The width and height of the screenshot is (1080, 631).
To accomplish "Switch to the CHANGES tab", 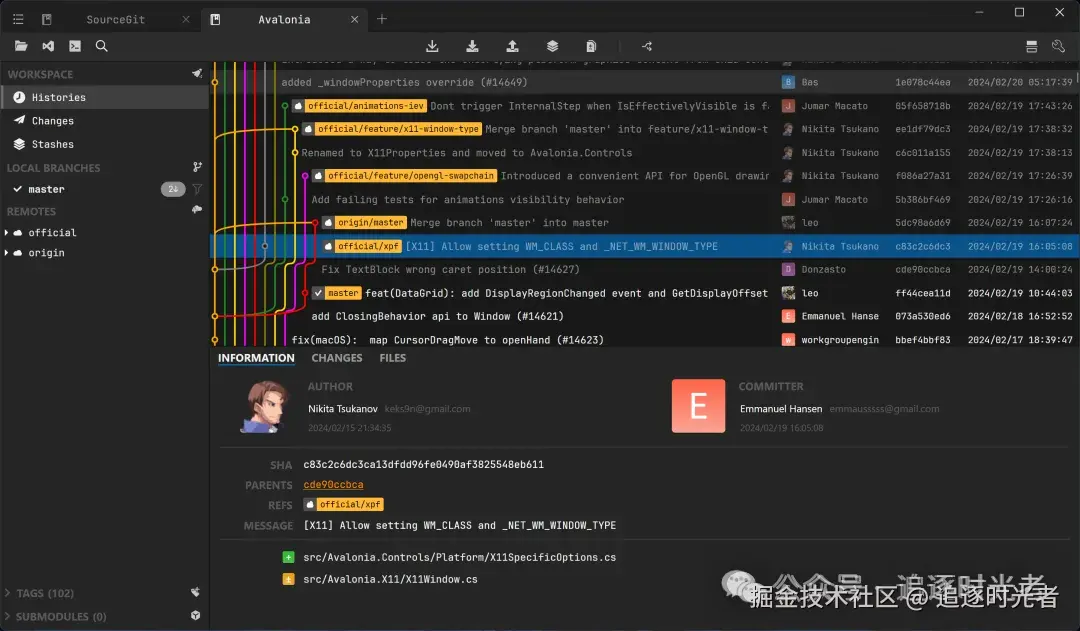I will coord(337,358).
